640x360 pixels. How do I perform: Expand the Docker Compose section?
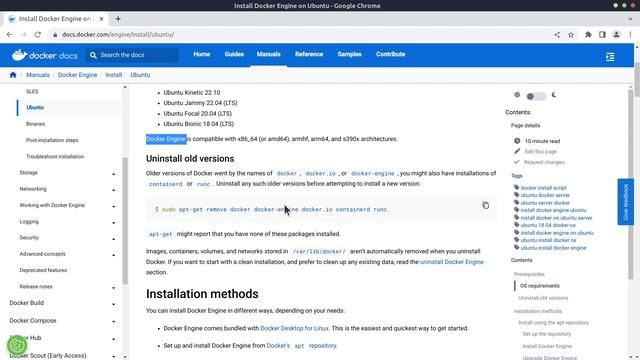click(113, 322)
